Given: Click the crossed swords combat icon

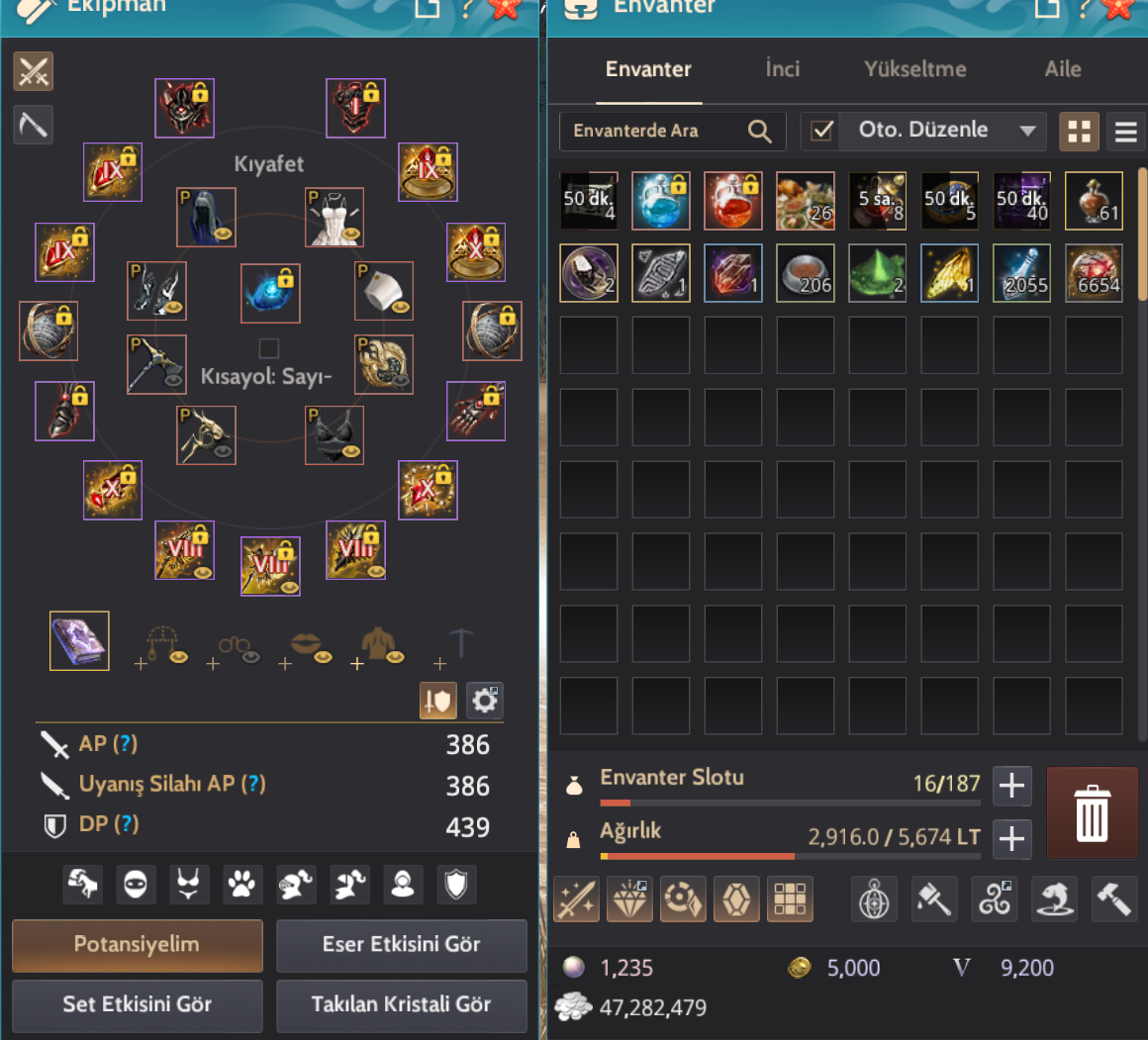Looking at the screenshot, I should click(x=33, y=71).
